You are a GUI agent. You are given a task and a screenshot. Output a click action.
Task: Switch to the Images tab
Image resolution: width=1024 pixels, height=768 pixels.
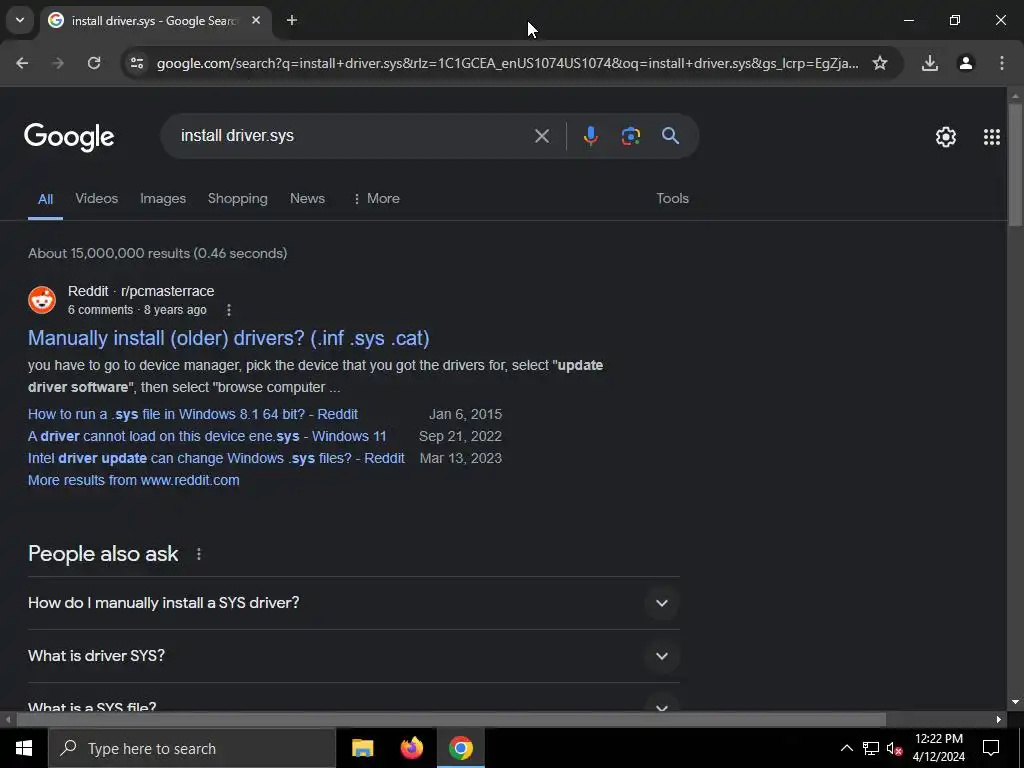(x=163, y=199)
